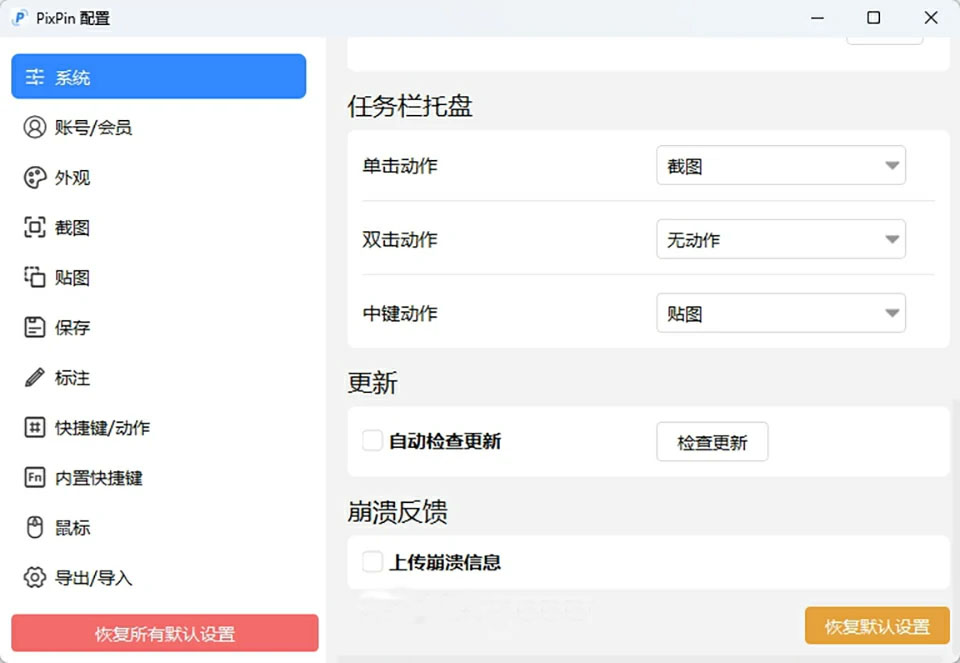Click the user icon for 账号/会员
Screen dimensions: 960x663
tap(35, 127)
